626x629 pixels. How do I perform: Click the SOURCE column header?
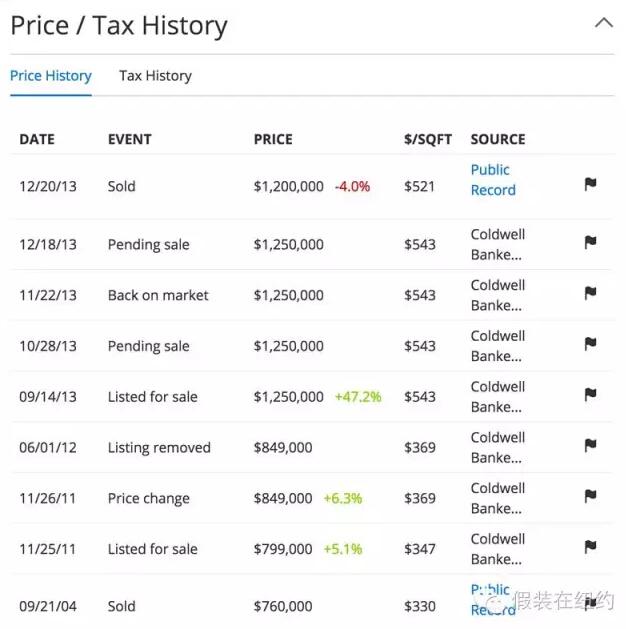[x=497, y=139]
